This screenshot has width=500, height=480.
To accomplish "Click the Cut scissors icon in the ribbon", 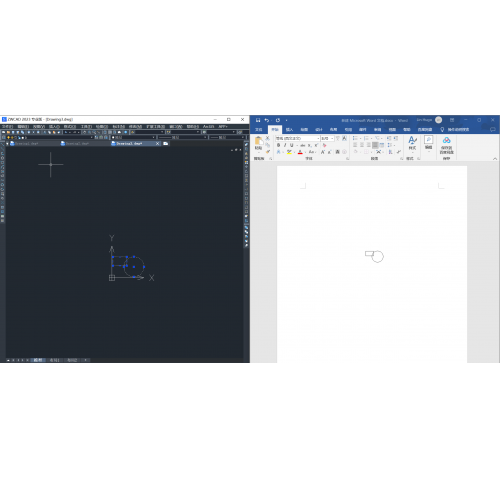I will [x=267, y=138].
